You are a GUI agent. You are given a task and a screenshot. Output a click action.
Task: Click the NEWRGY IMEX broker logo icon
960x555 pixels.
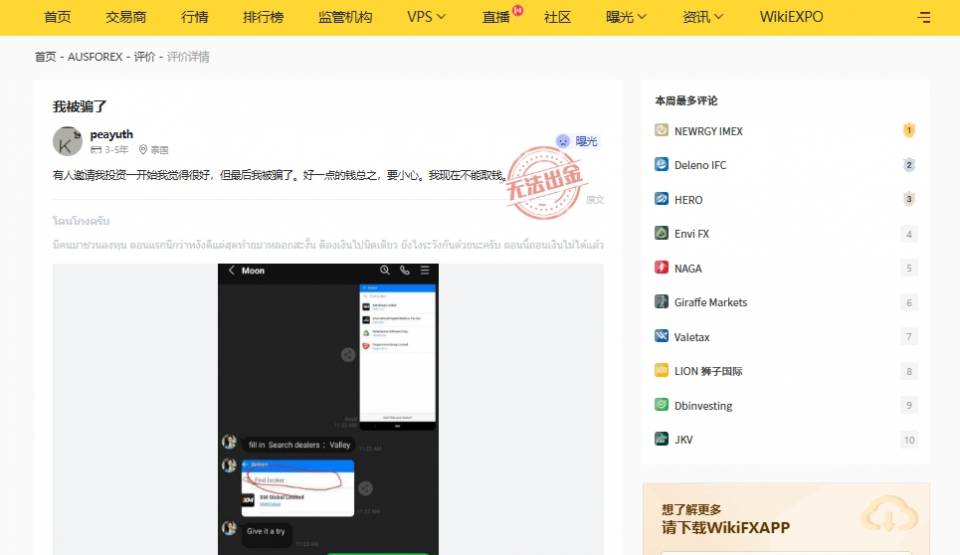coord(661,130)
